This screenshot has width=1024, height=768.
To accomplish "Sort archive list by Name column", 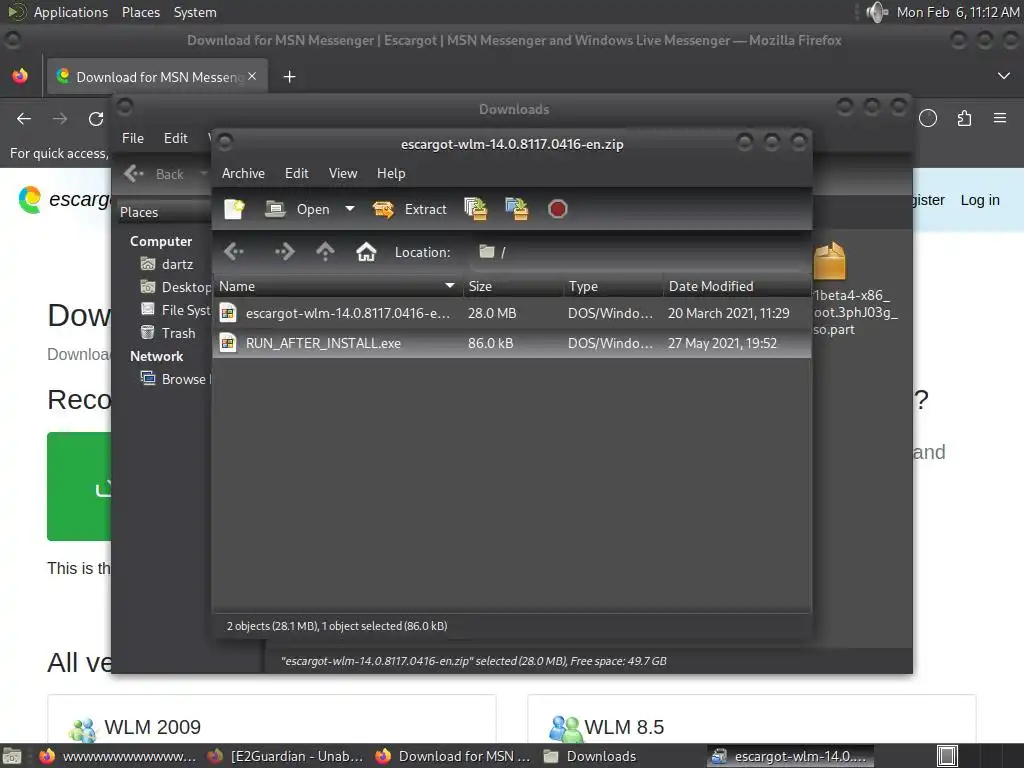I will point(338,286).
